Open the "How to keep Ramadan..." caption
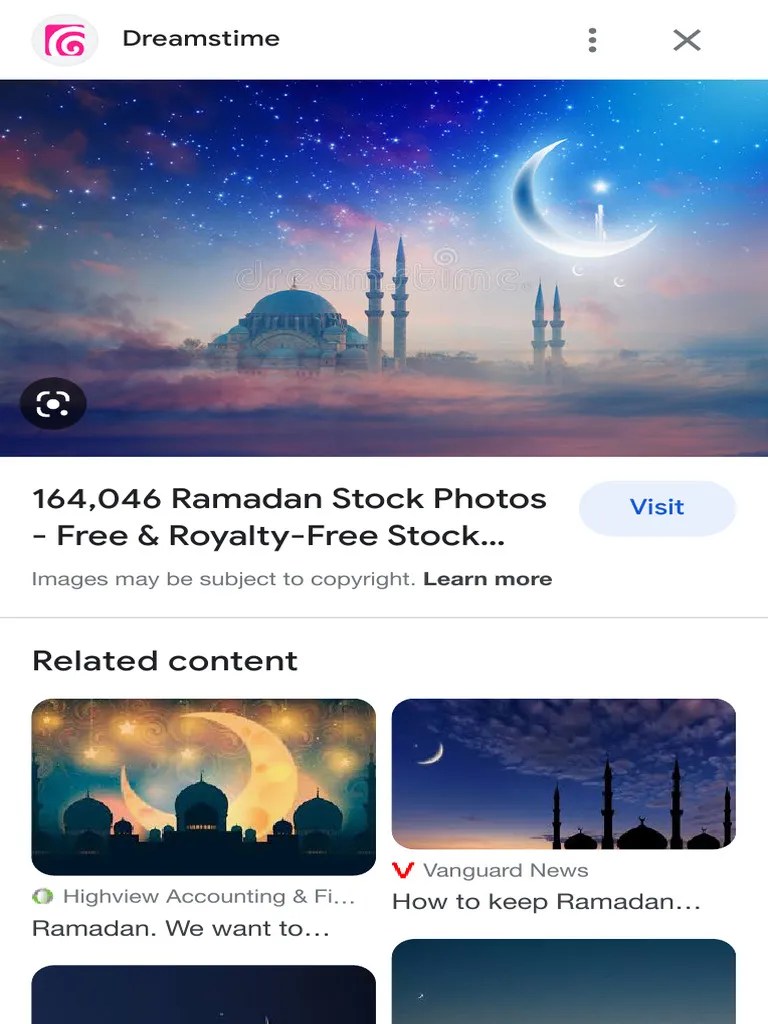Viewport: 768px width, 1024px height. pyautogui.click(x=546, y=902)
